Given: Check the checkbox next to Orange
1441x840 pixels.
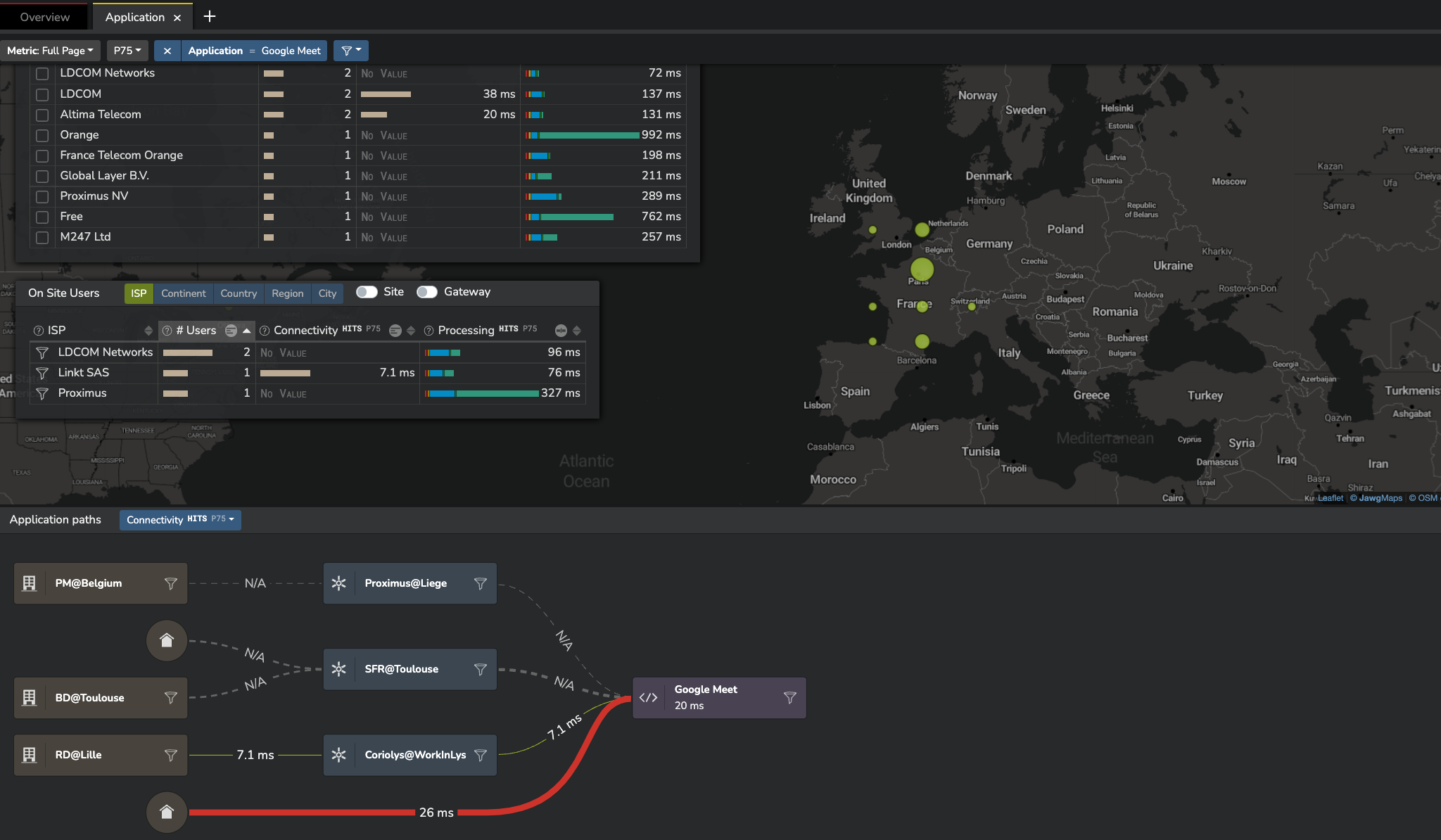Looking at the screenshot, I should [x=42, y=135].
